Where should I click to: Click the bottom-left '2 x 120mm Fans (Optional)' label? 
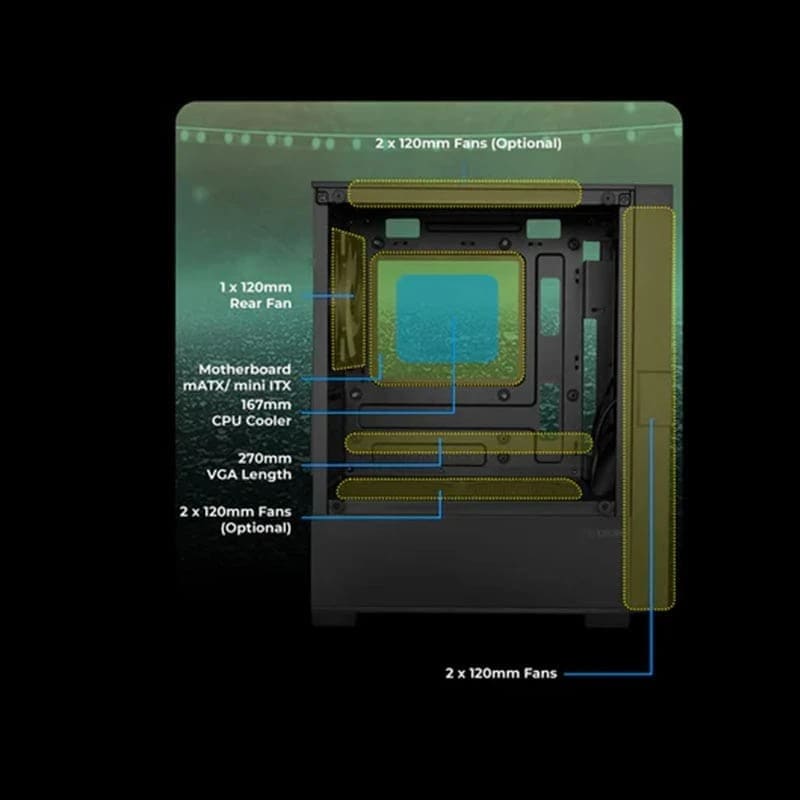point(235,519)
